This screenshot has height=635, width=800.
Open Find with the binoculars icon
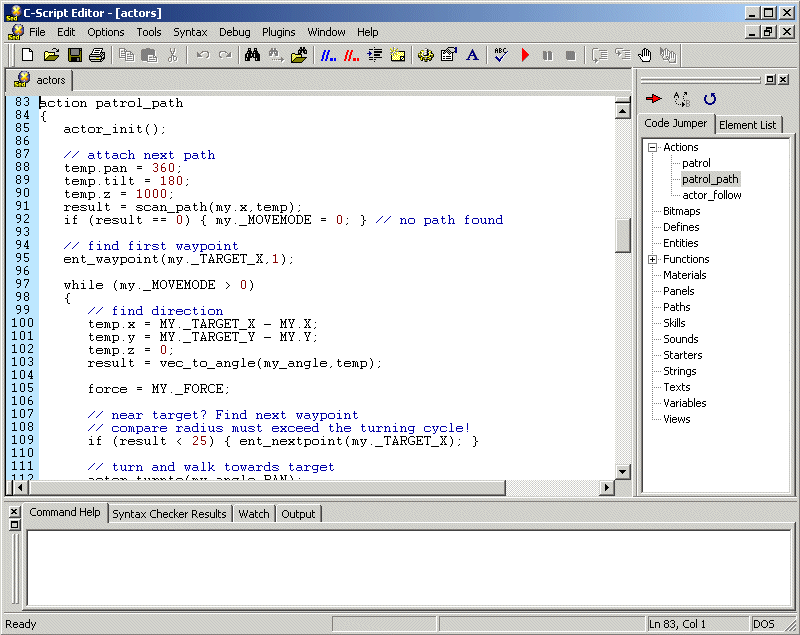pyautogui.click(x=252, y=55)
